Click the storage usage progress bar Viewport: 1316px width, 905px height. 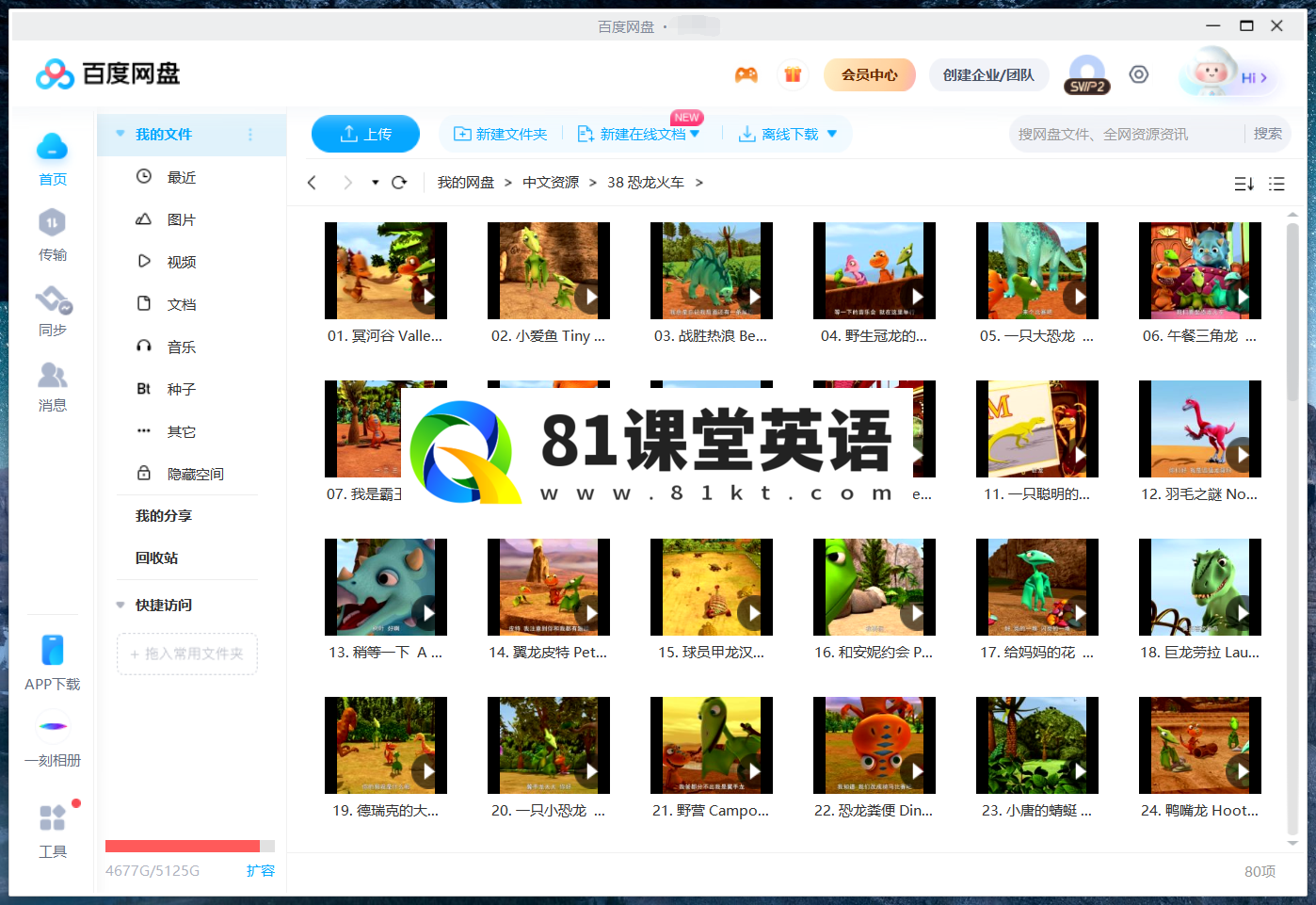point(190,846)
